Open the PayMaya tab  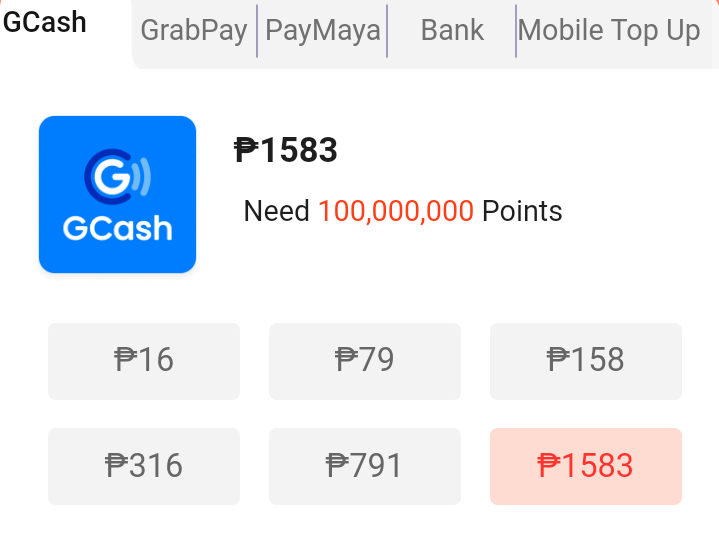coord(322,31)
